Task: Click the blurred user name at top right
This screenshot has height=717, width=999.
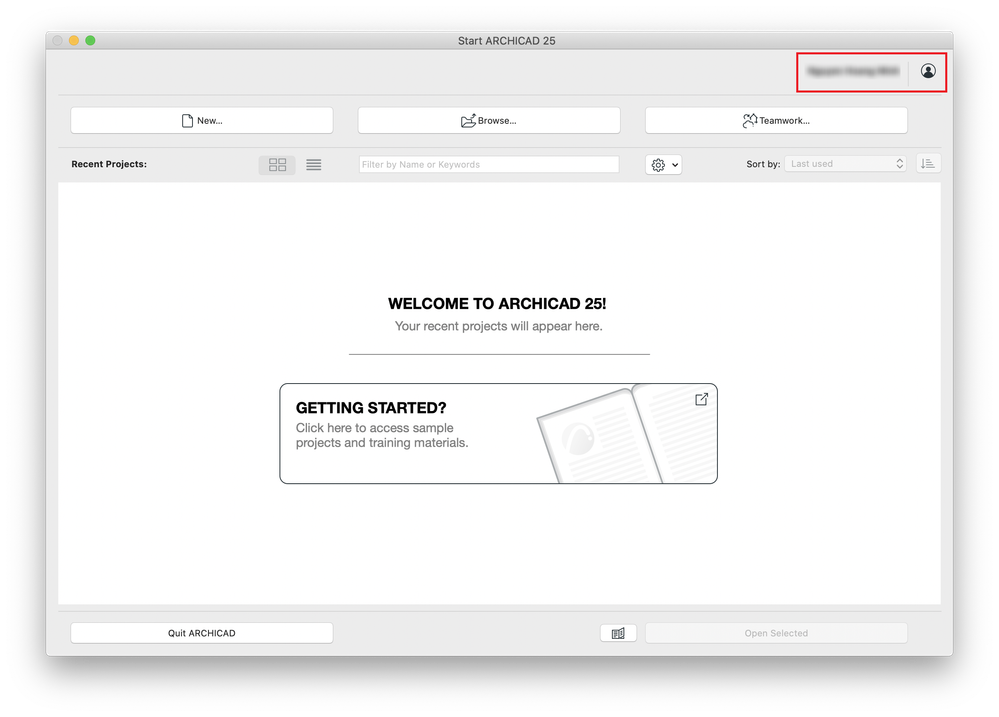Action: 853,71
